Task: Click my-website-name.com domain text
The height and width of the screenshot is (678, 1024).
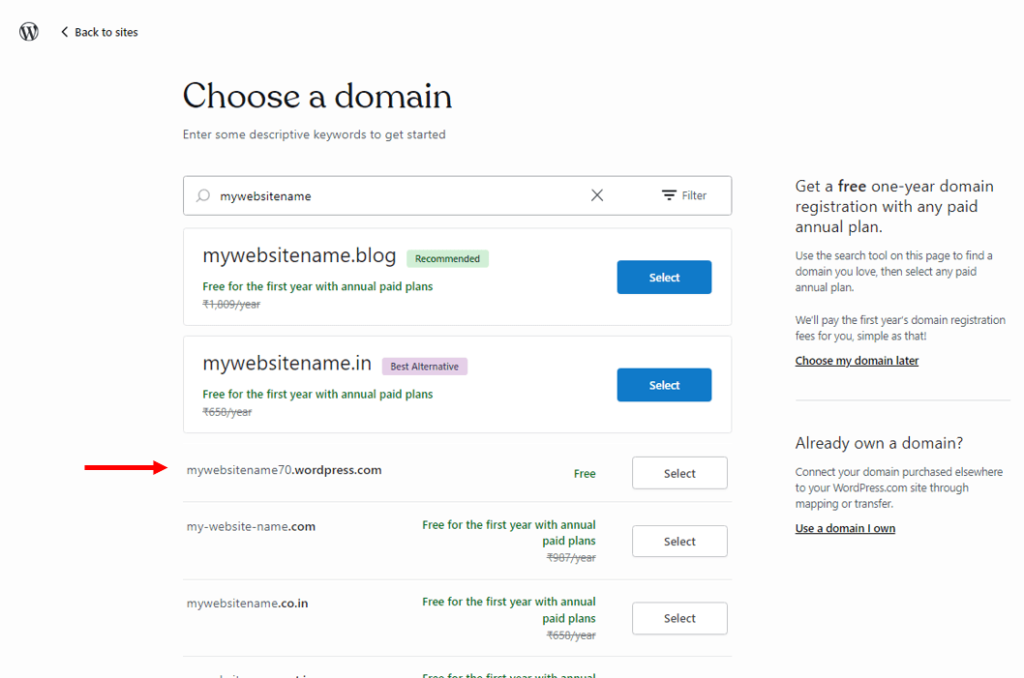Action: [251, 526]
